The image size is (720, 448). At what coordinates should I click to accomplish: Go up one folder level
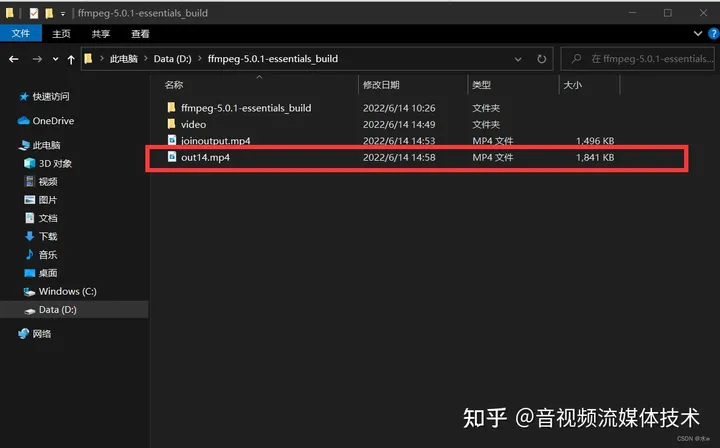[x=71, y=59]
